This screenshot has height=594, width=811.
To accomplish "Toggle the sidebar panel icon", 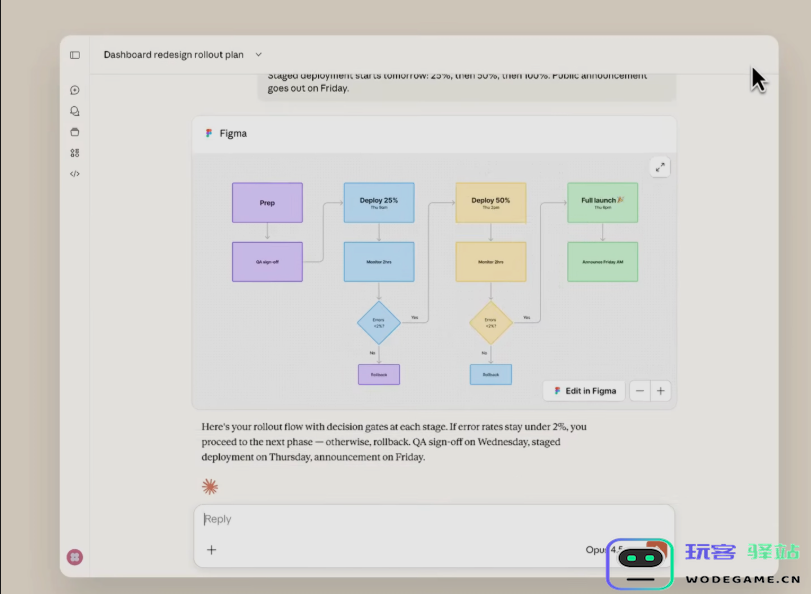I will click(75, 55).
